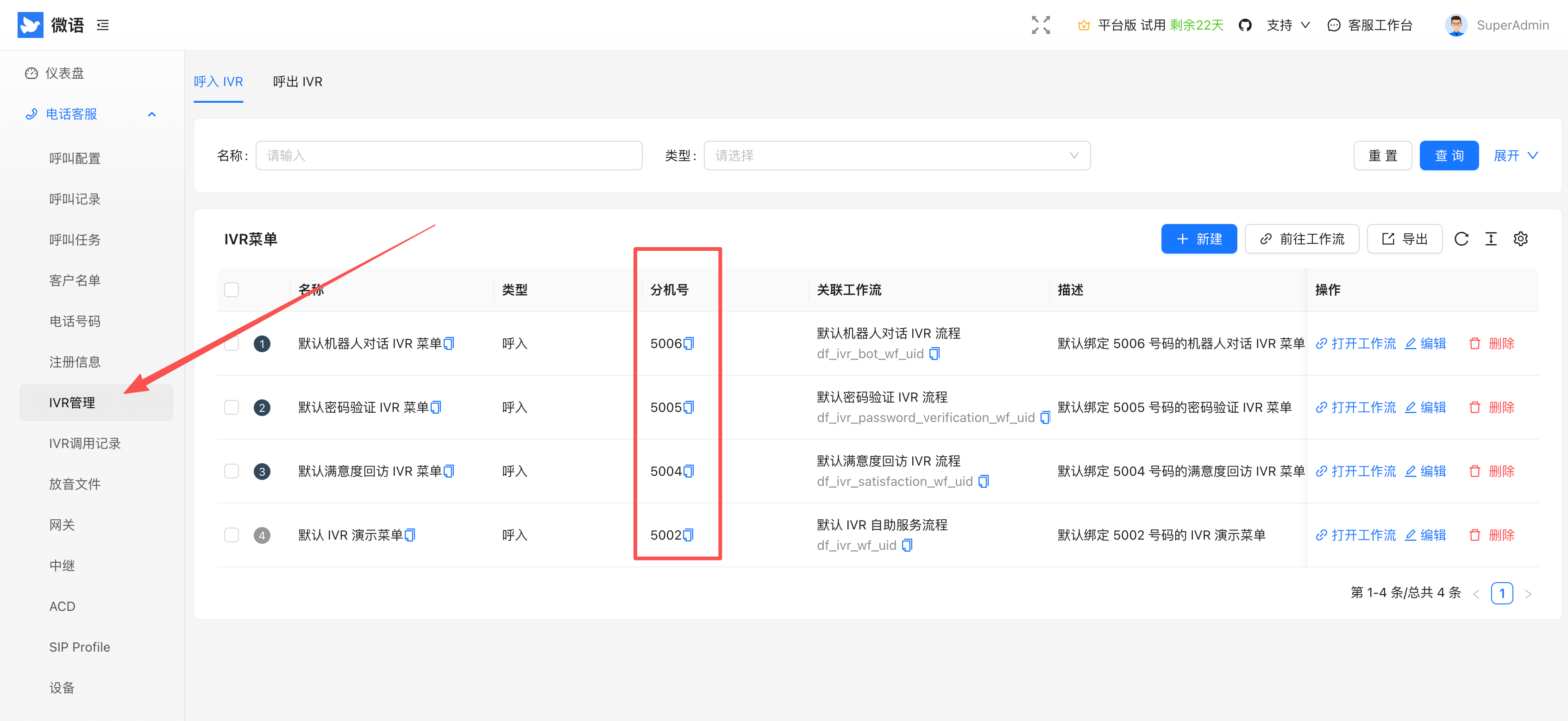Collapse the sidebar menu fold icon
The width and height of the screenshot is (1568, 721).
point(103,25)
